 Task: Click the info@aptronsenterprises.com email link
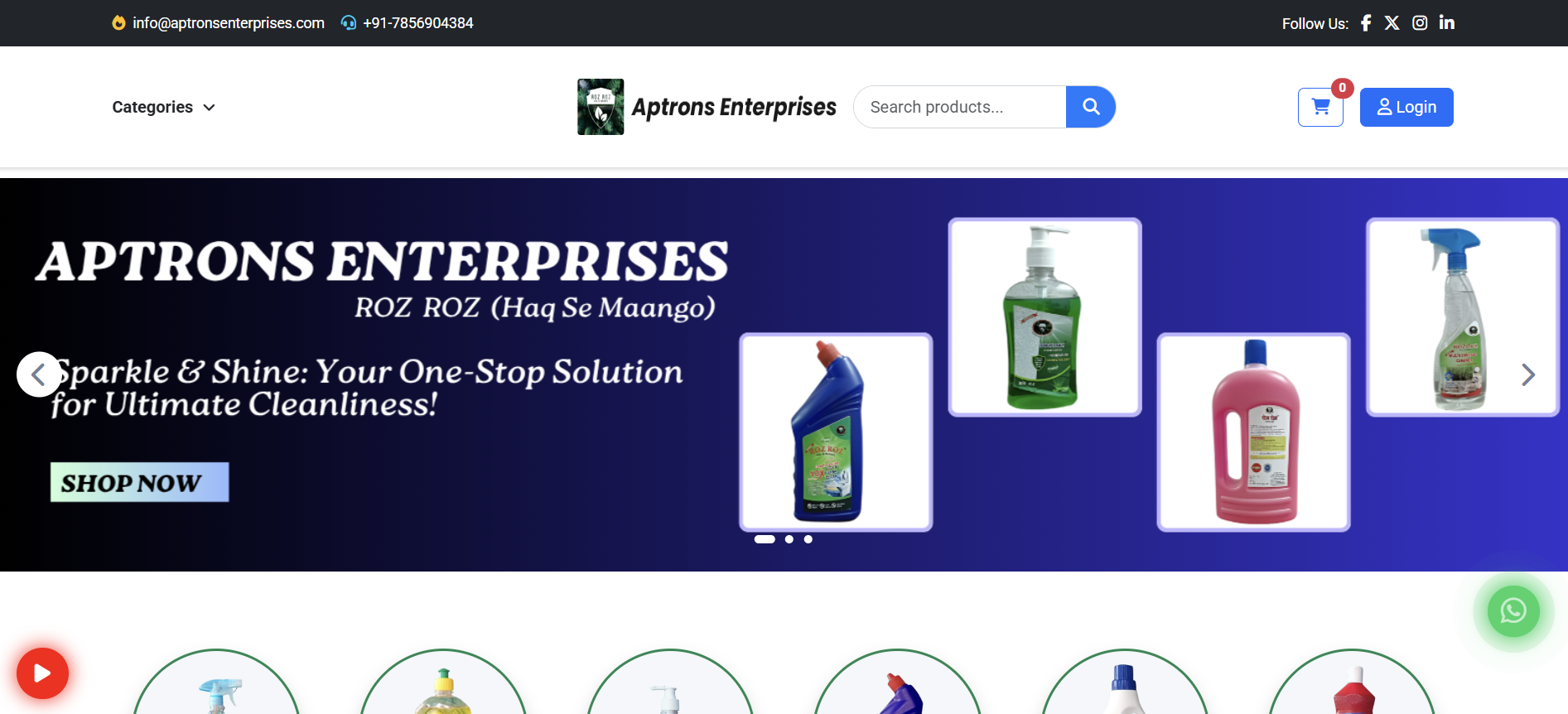(x=228, y=23)
